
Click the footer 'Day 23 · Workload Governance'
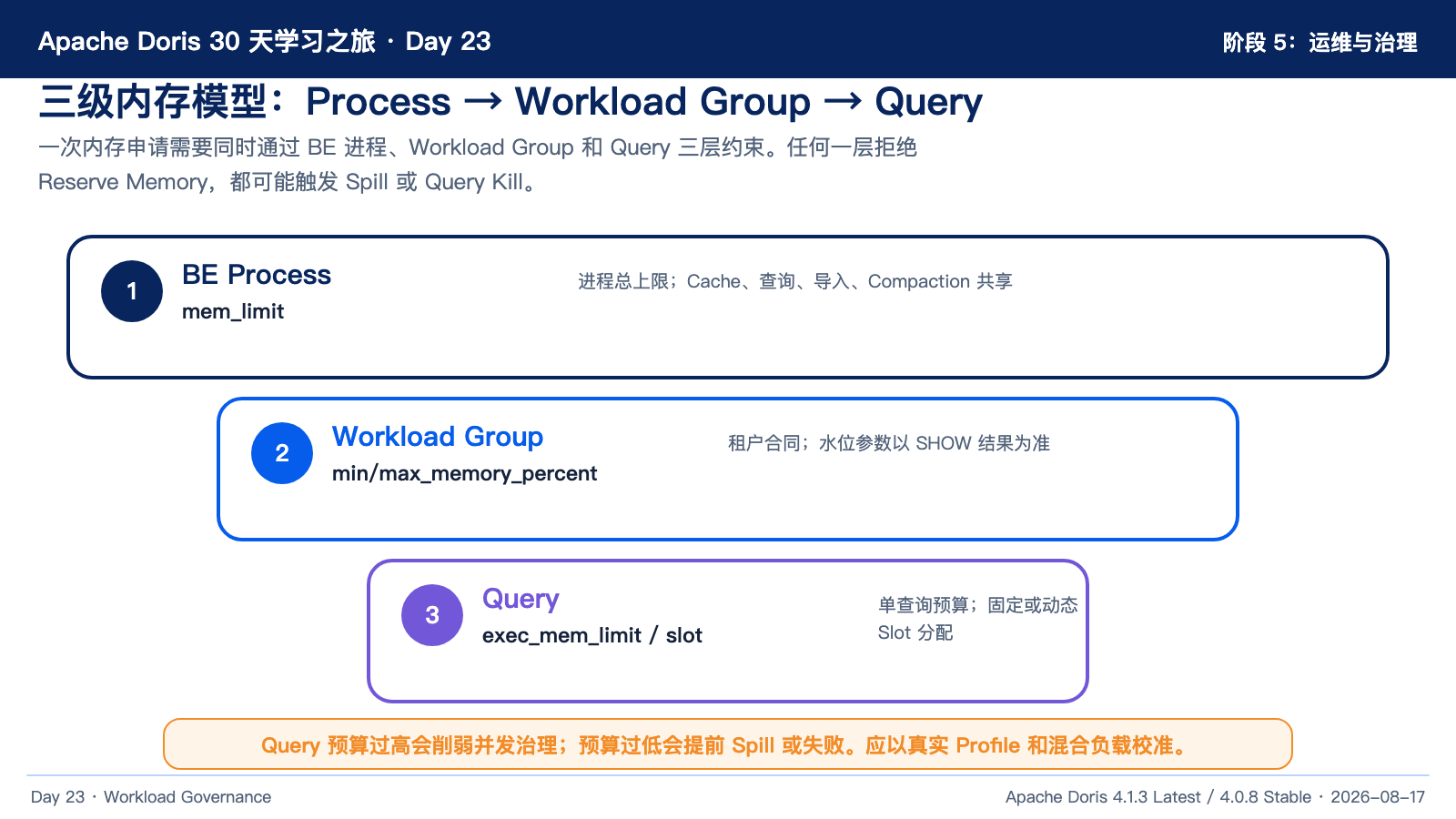(151, 797)
